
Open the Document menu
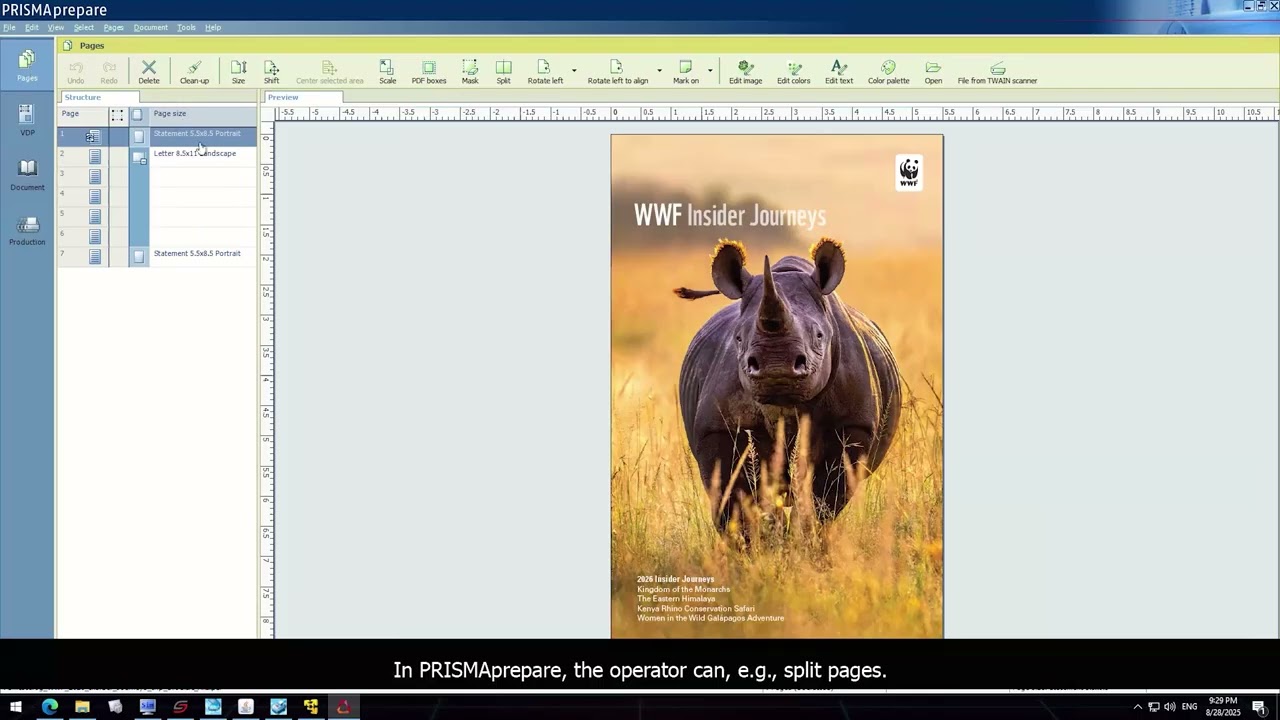pyautogui.click(x=151, y=27)
